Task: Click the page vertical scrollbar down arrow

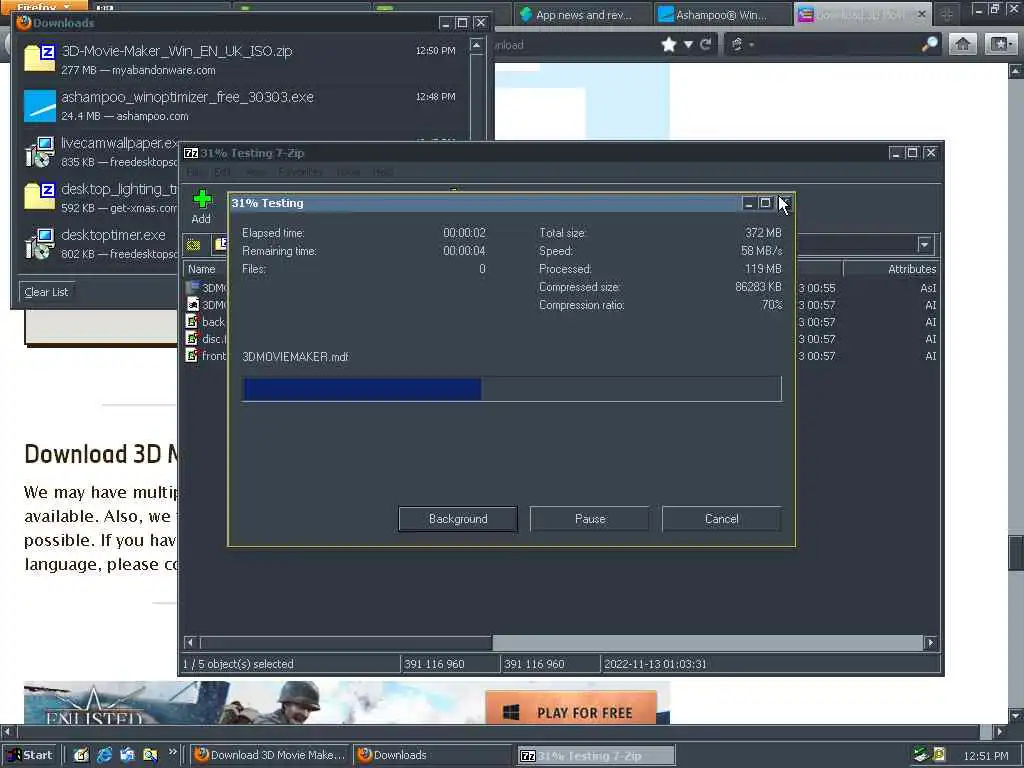Action: pos(1016,715)
